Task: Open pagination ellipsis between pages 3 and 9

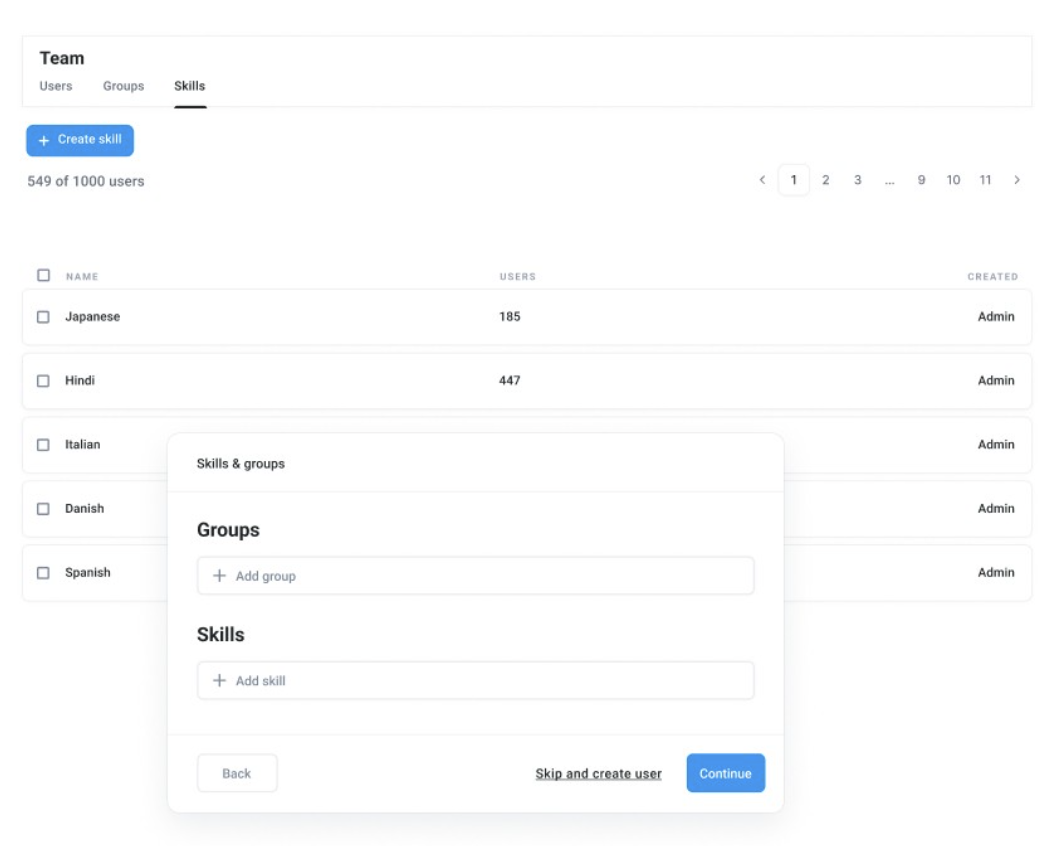Action: coord(889,179)
